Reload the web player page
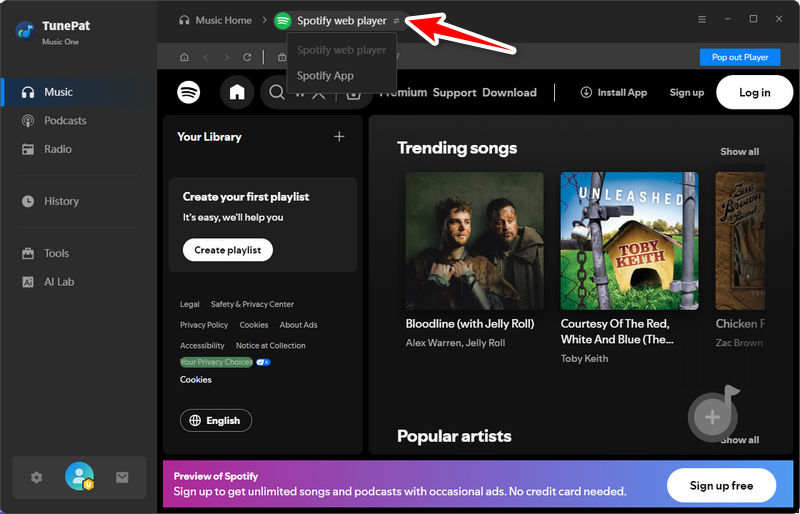 tap(247, 57)
